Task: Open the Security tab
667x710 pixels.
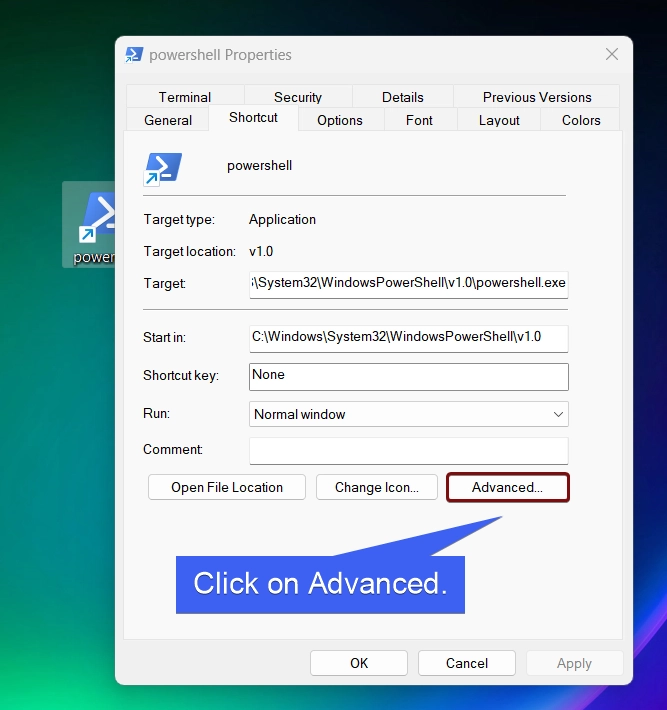Action: (298, 97)
